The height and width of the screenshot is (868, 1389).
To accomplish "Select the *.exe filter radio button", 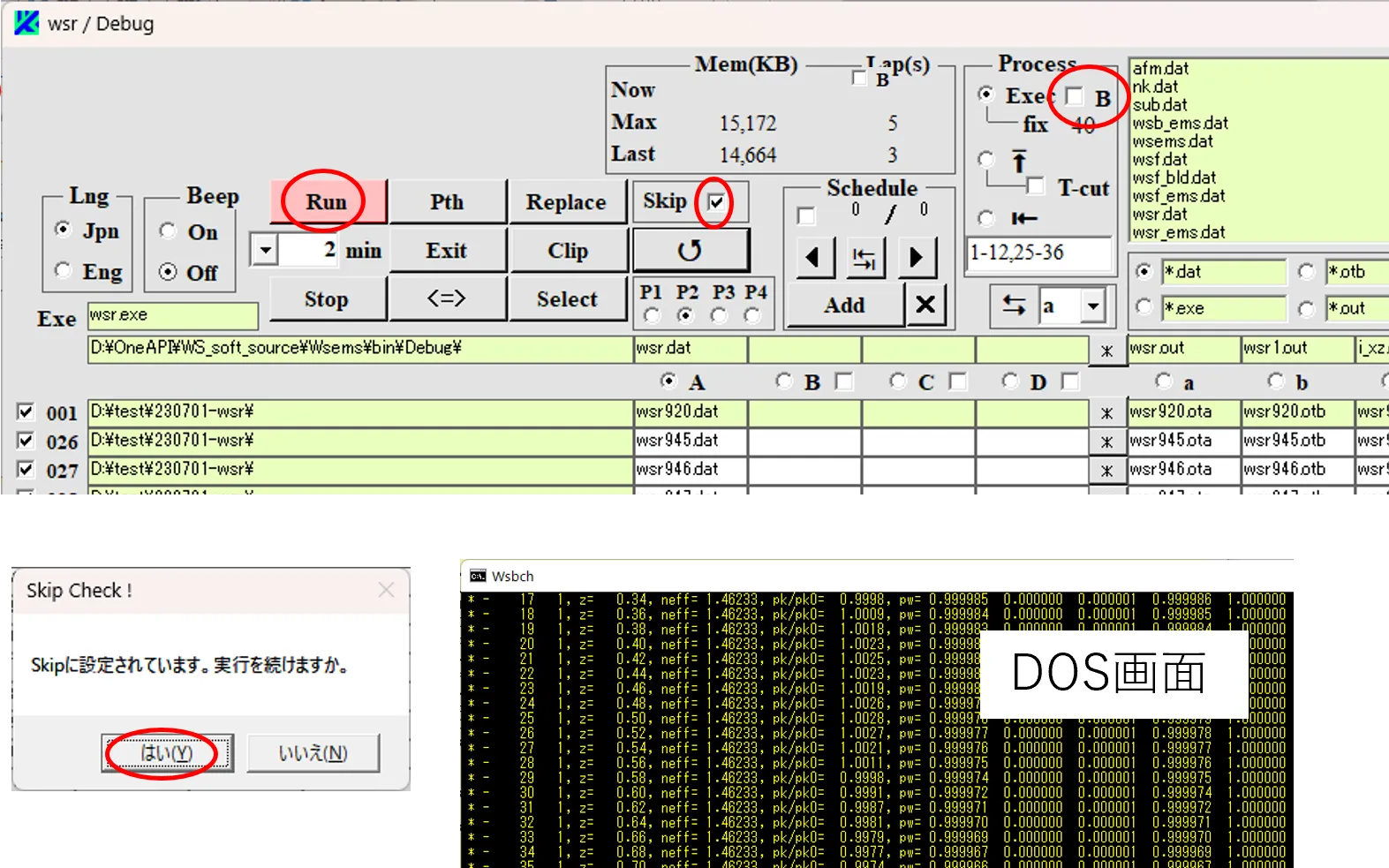I will [x=1144, y=306].
